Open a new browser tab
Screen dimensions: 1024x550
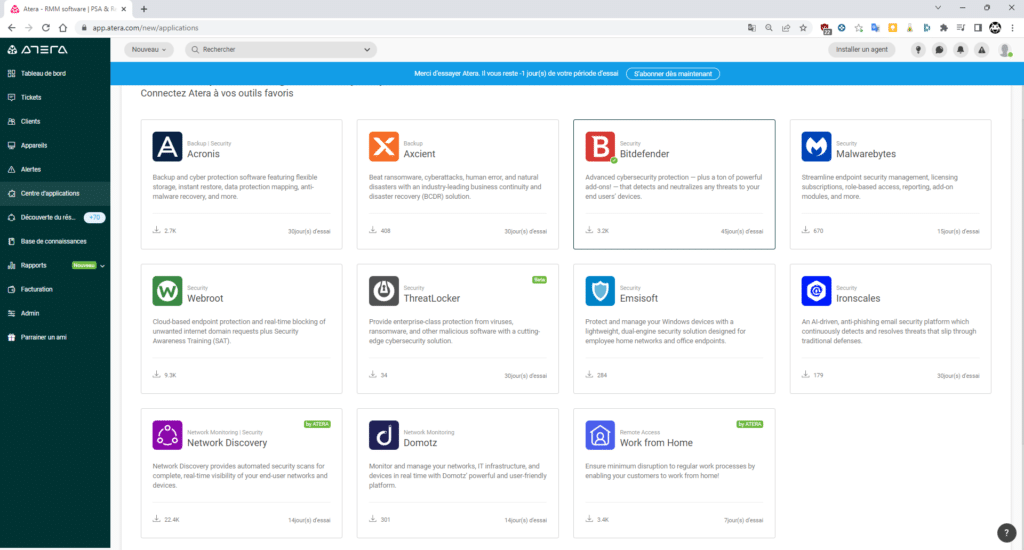tap(144, 8)
